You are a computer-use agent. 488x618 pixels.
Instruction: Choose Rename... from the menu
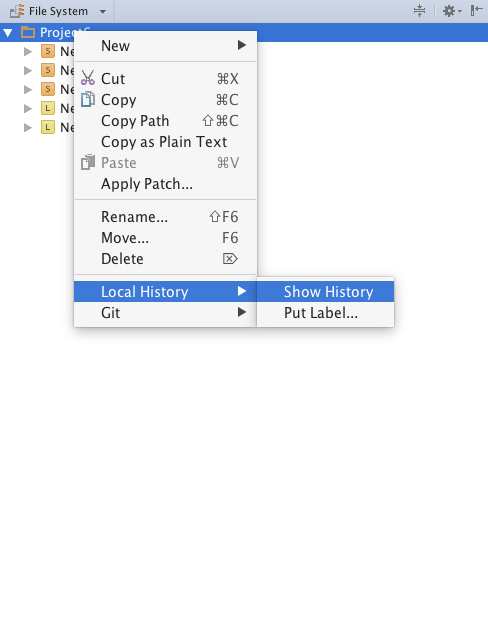click(166, 217)
